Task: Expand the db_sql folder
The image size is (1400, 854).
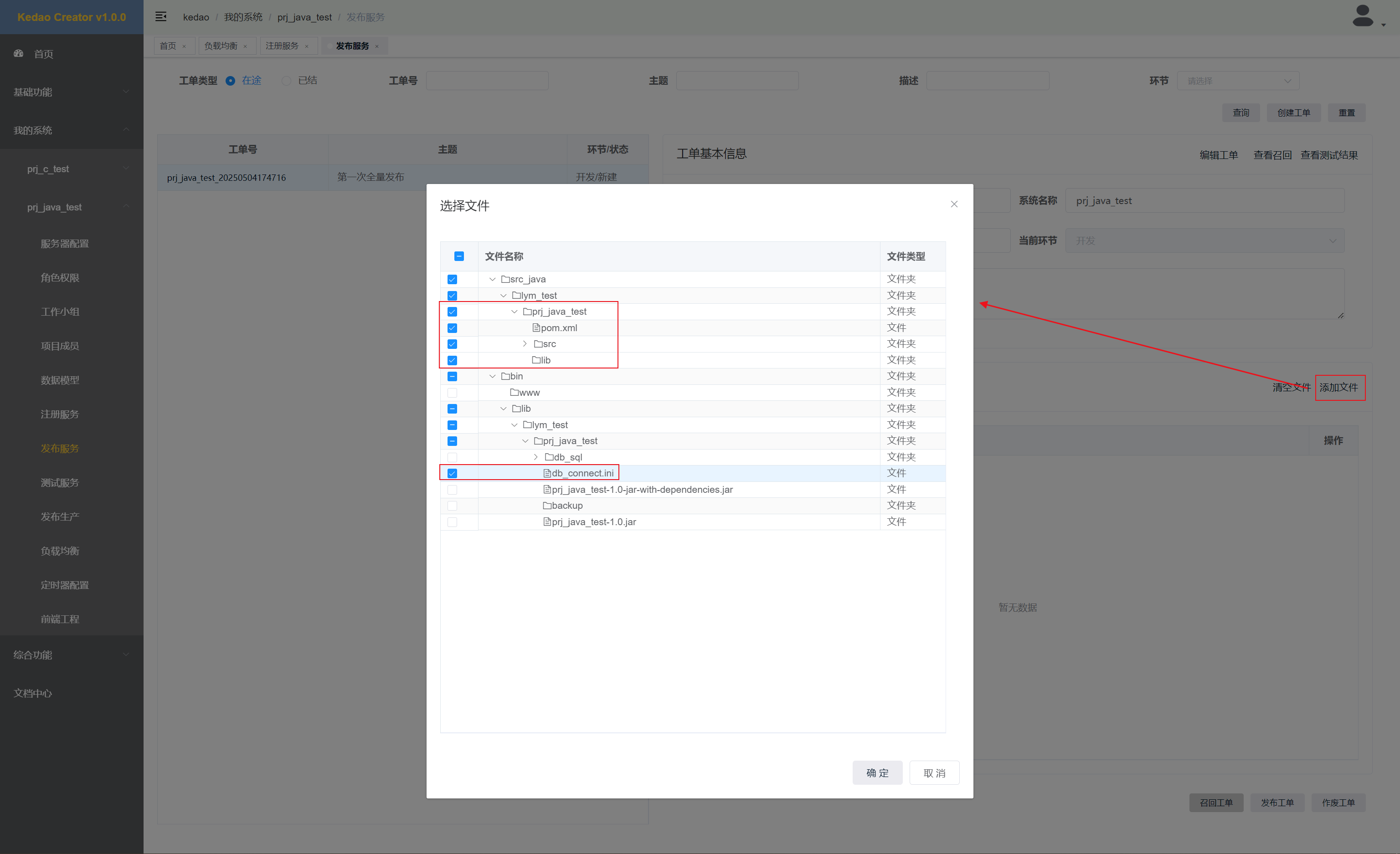Action: pyautogui.click(x=536, y=457)
